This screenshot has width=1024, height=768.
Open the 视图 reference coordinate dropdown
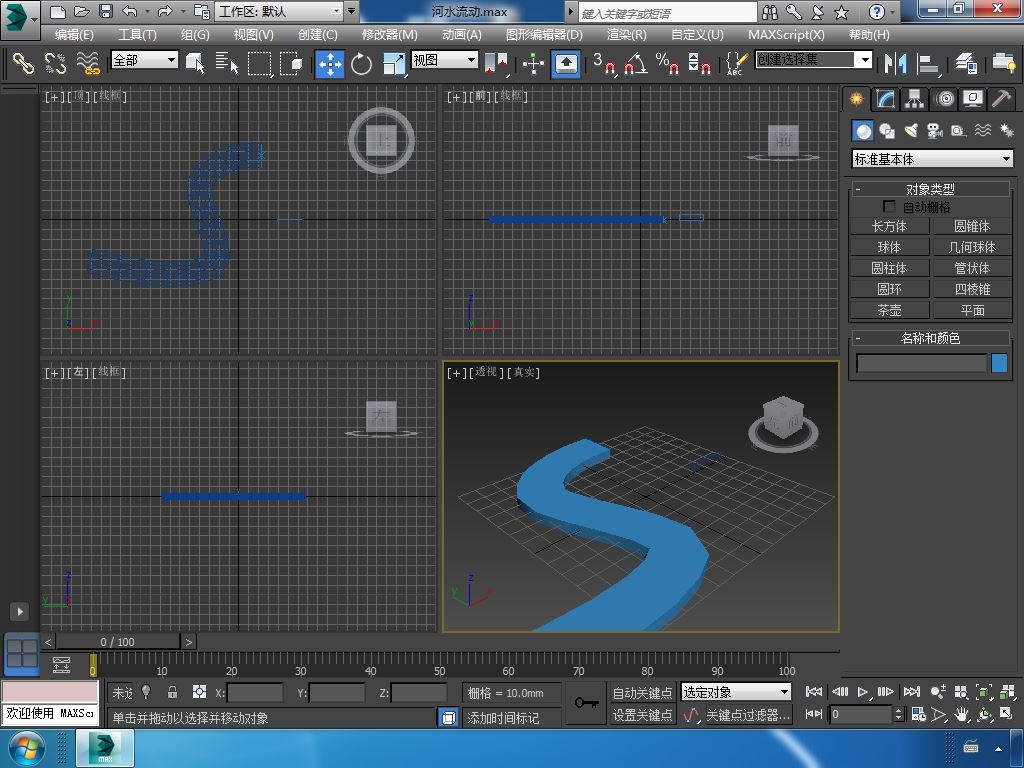(445, 60)
